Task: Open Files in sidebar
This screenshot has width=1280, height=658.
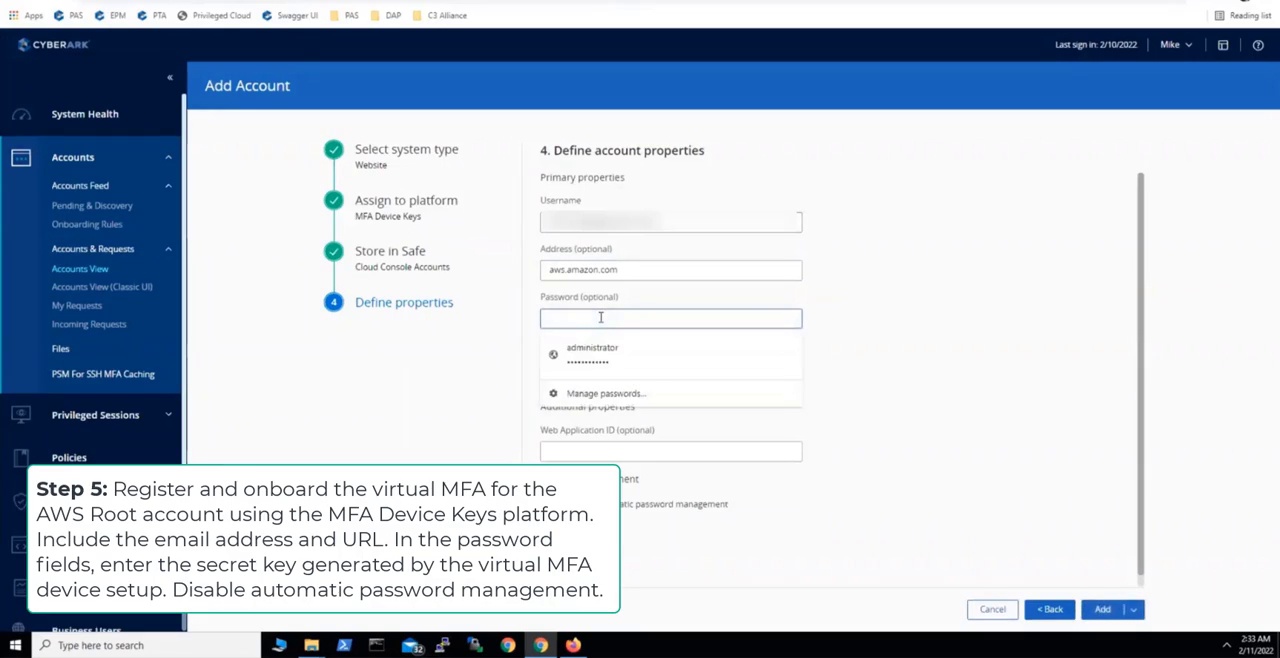Action: point(61,348)
